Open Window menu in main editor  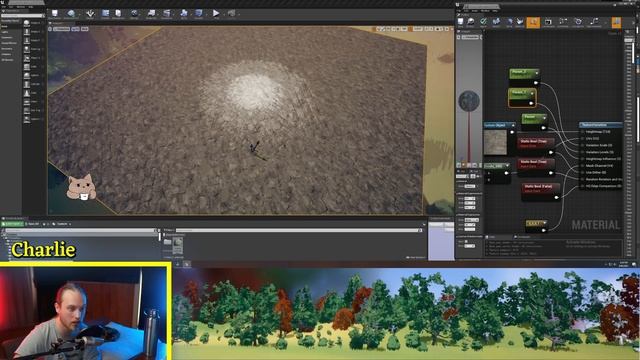(x=21, y=7)
